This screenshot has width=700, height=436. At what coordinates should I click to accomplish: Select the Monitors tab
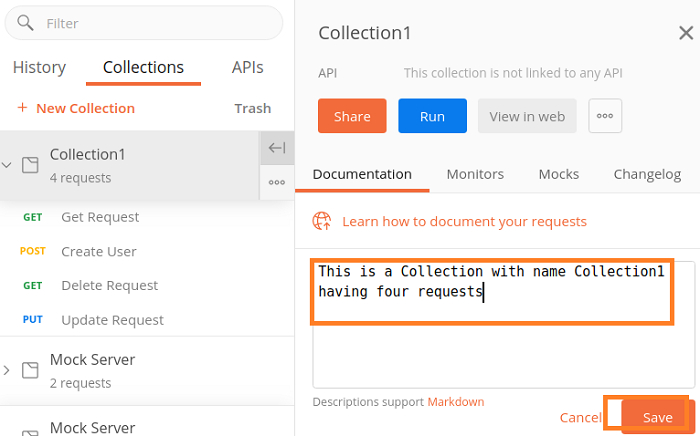475,174
